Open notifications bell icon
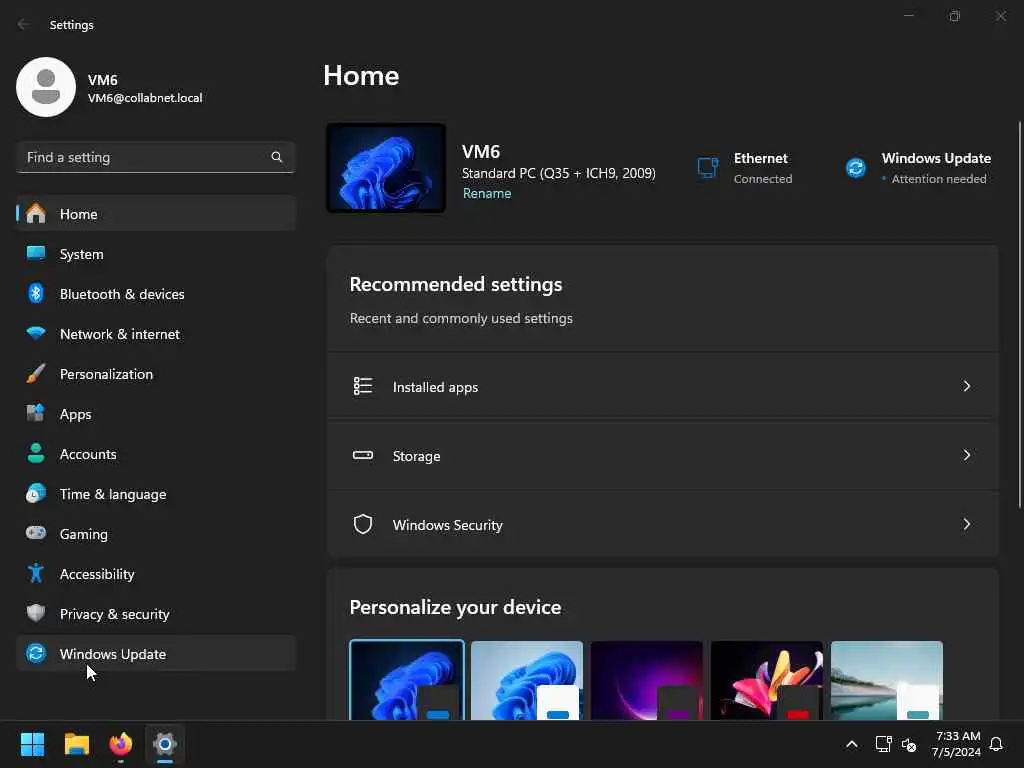This screenshot has width=1024, height=768. tap(996, 744)
